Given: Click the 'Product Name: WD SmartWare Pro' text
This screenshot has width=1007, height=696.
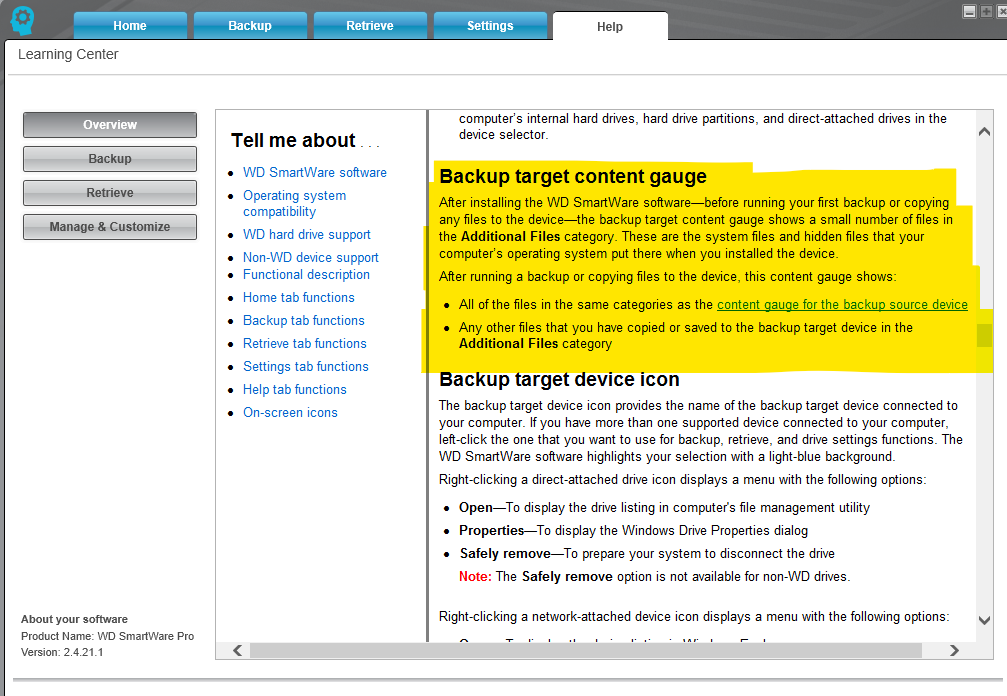Looking at the screenshot, I should (107, 636).
